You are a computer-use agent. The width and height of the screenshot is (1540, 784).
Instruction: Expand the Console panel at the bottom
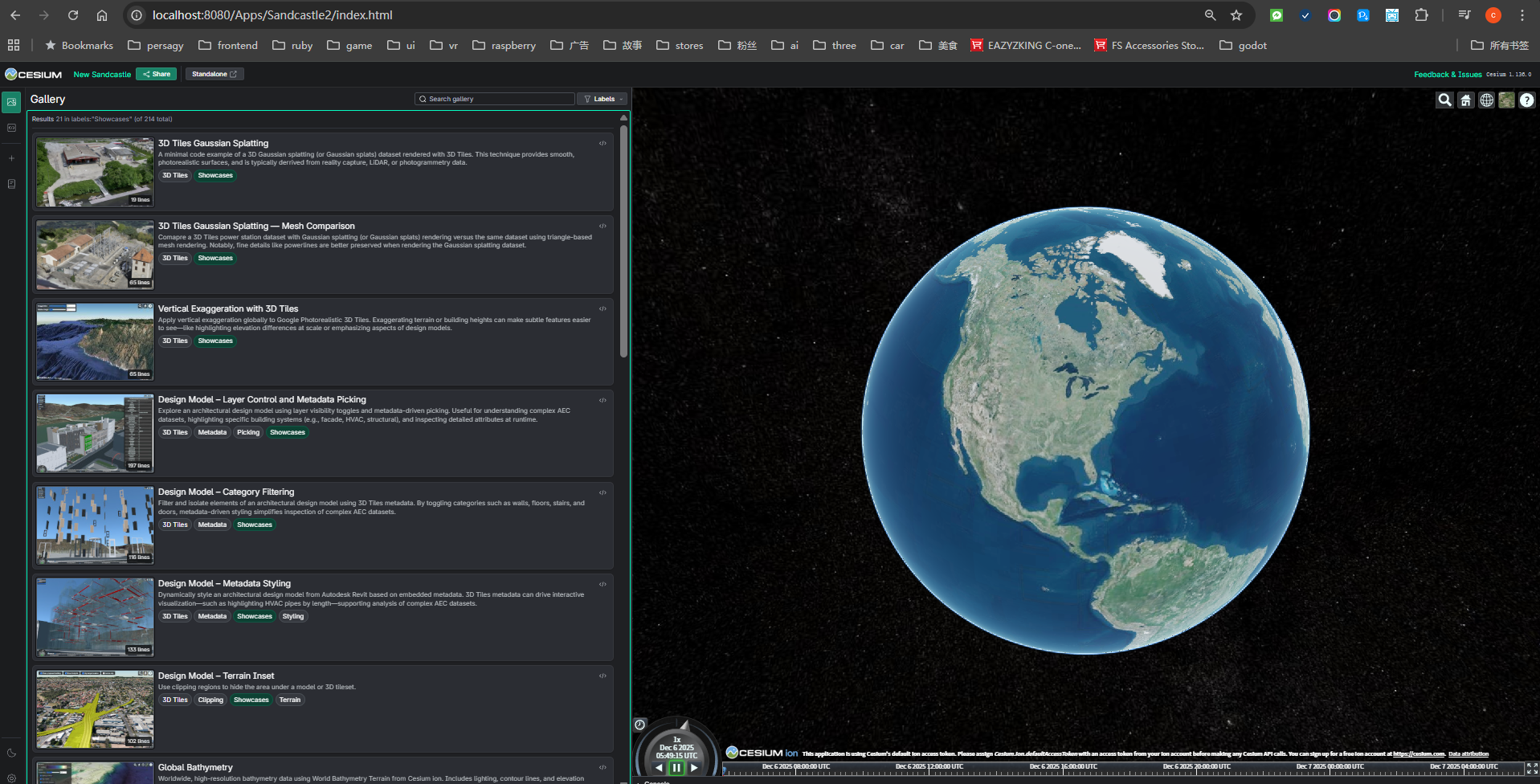656,782
